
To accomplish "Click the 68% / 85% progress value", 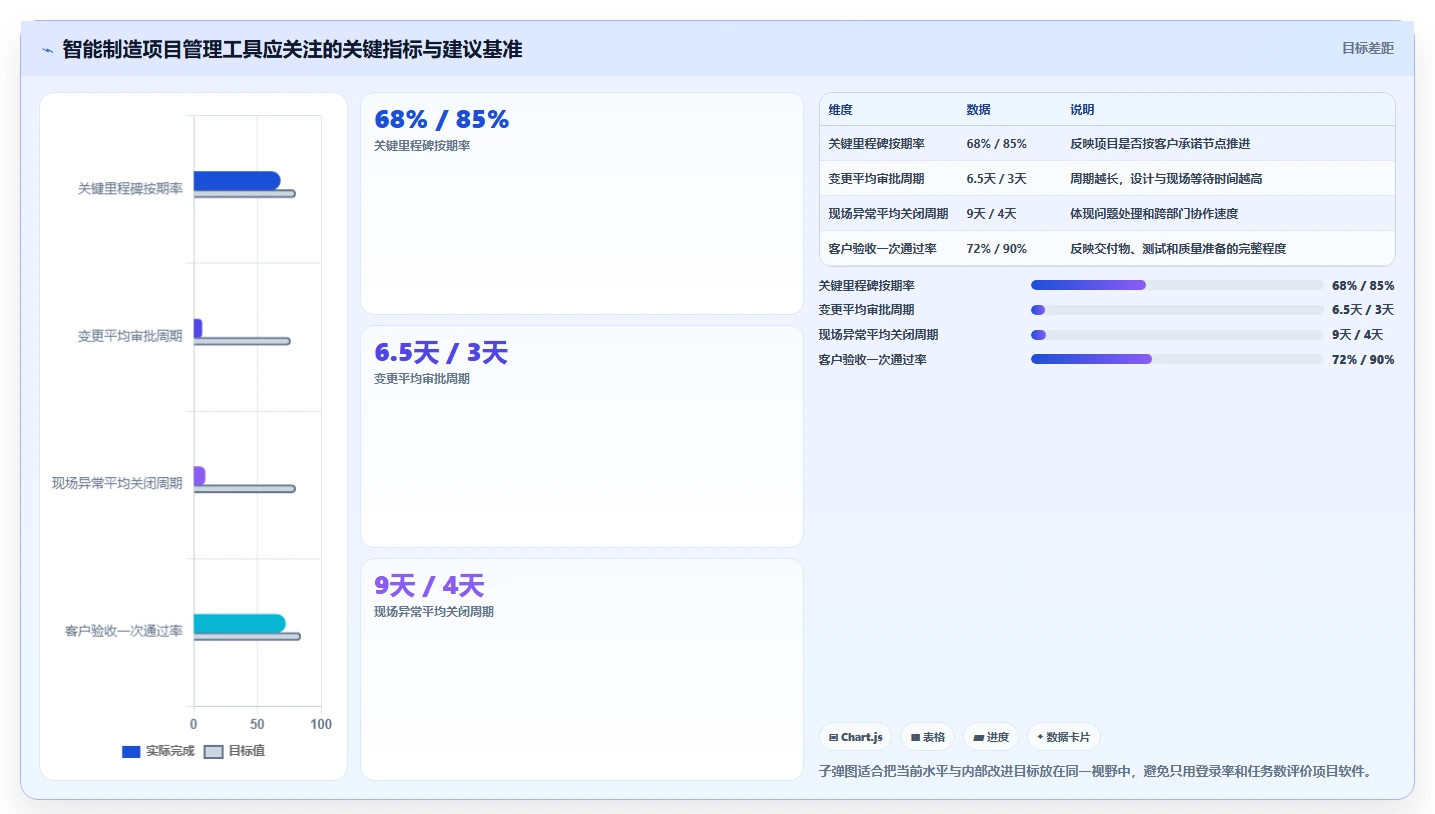I will coord(1363,286).
